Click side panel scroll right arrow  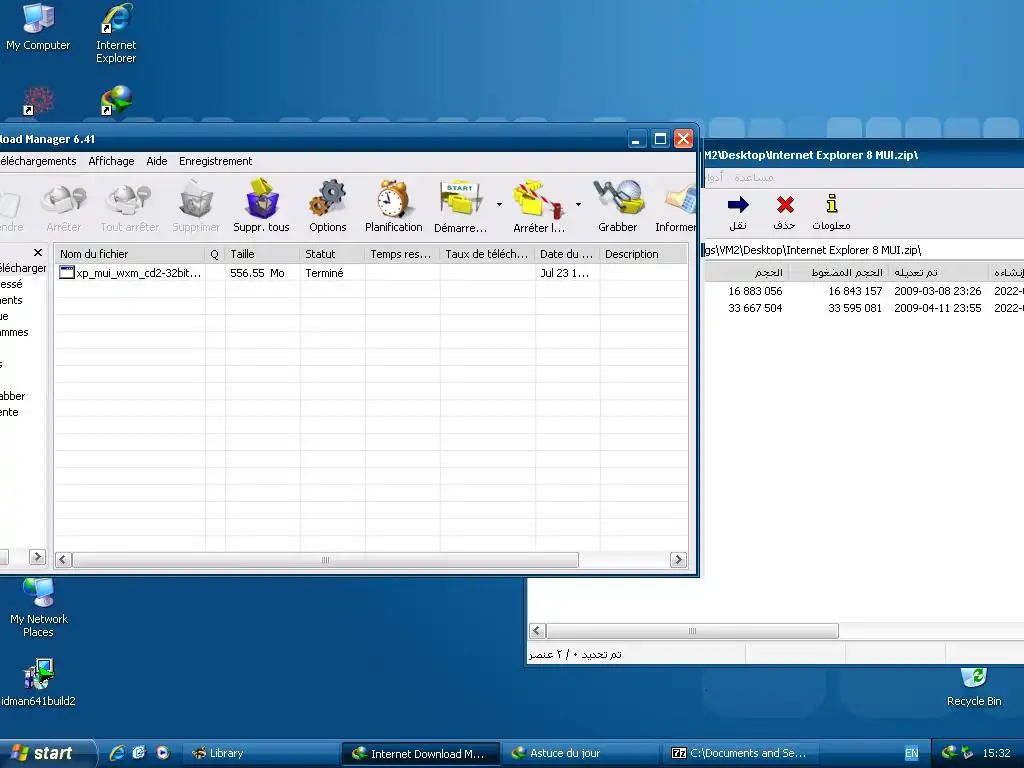(37, 556)
